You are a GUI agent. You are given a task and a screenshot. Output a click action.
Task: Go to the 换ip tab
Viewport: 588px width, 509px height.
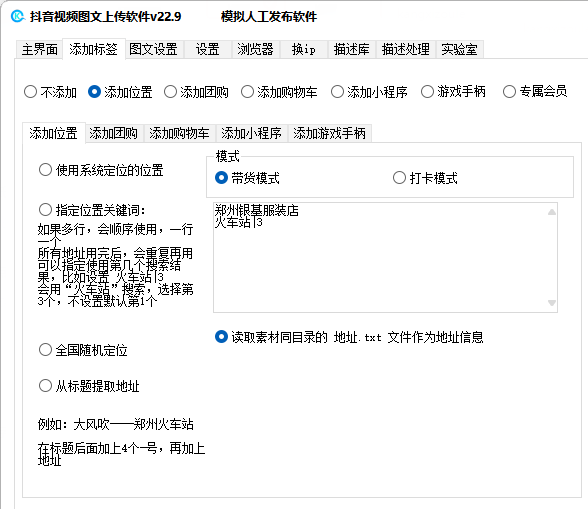pyautogui.click(x=304, y=50)
